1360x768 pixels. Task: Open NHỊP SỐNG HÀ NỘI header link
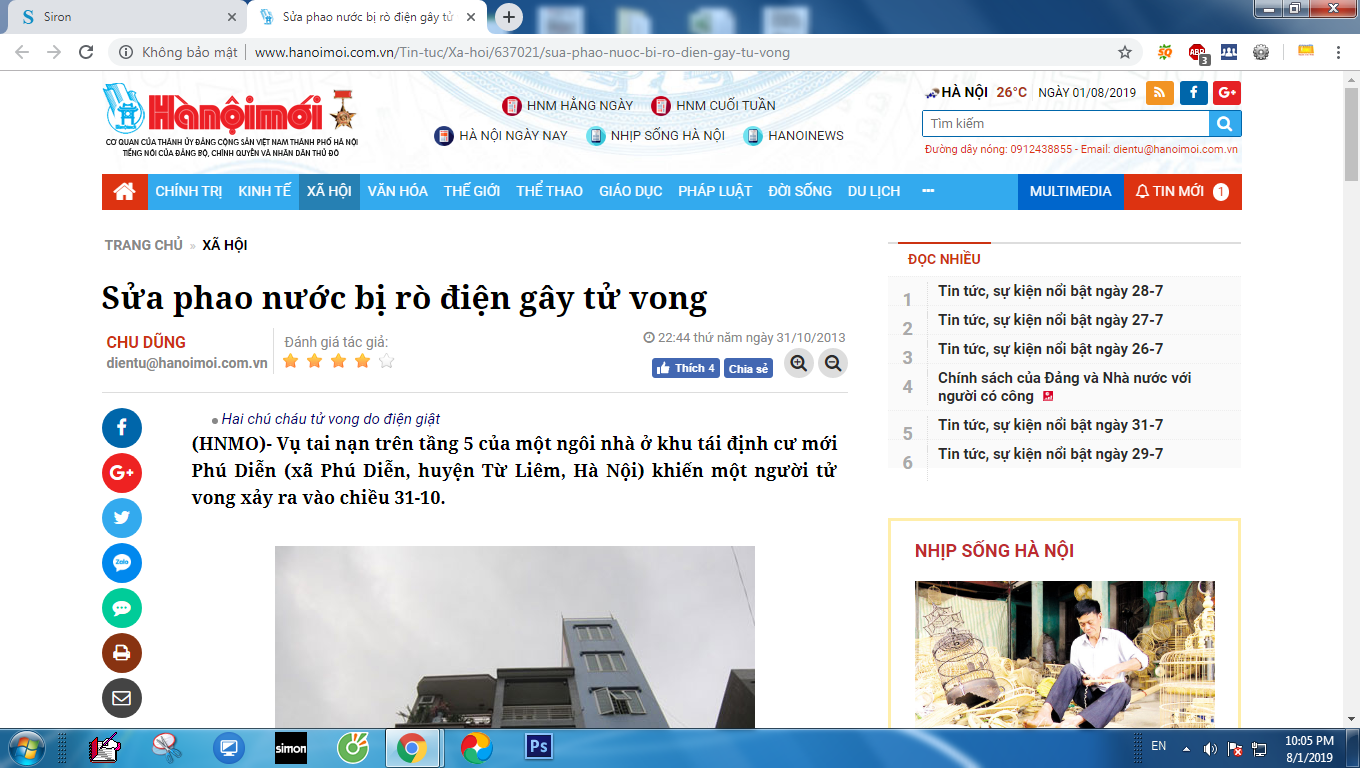[656, 135]
